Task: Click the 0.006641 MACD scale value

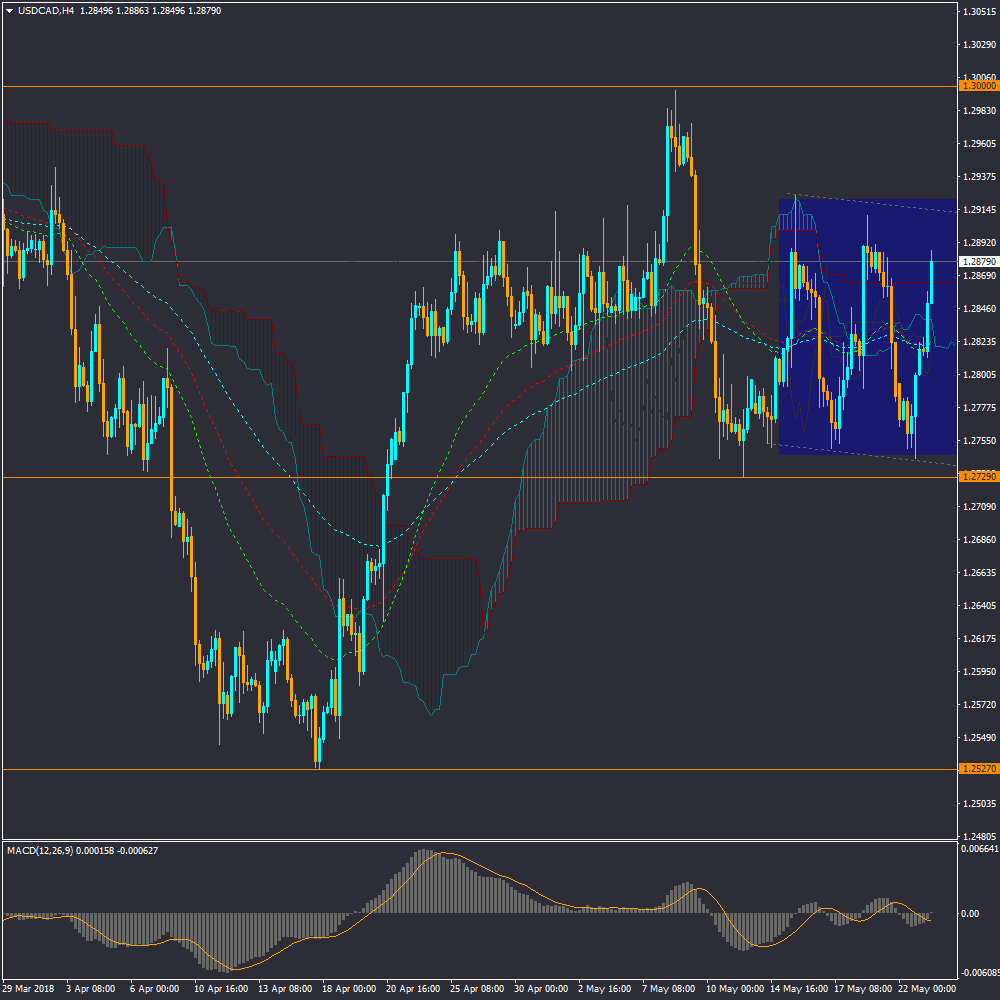Action: point(980,849)
